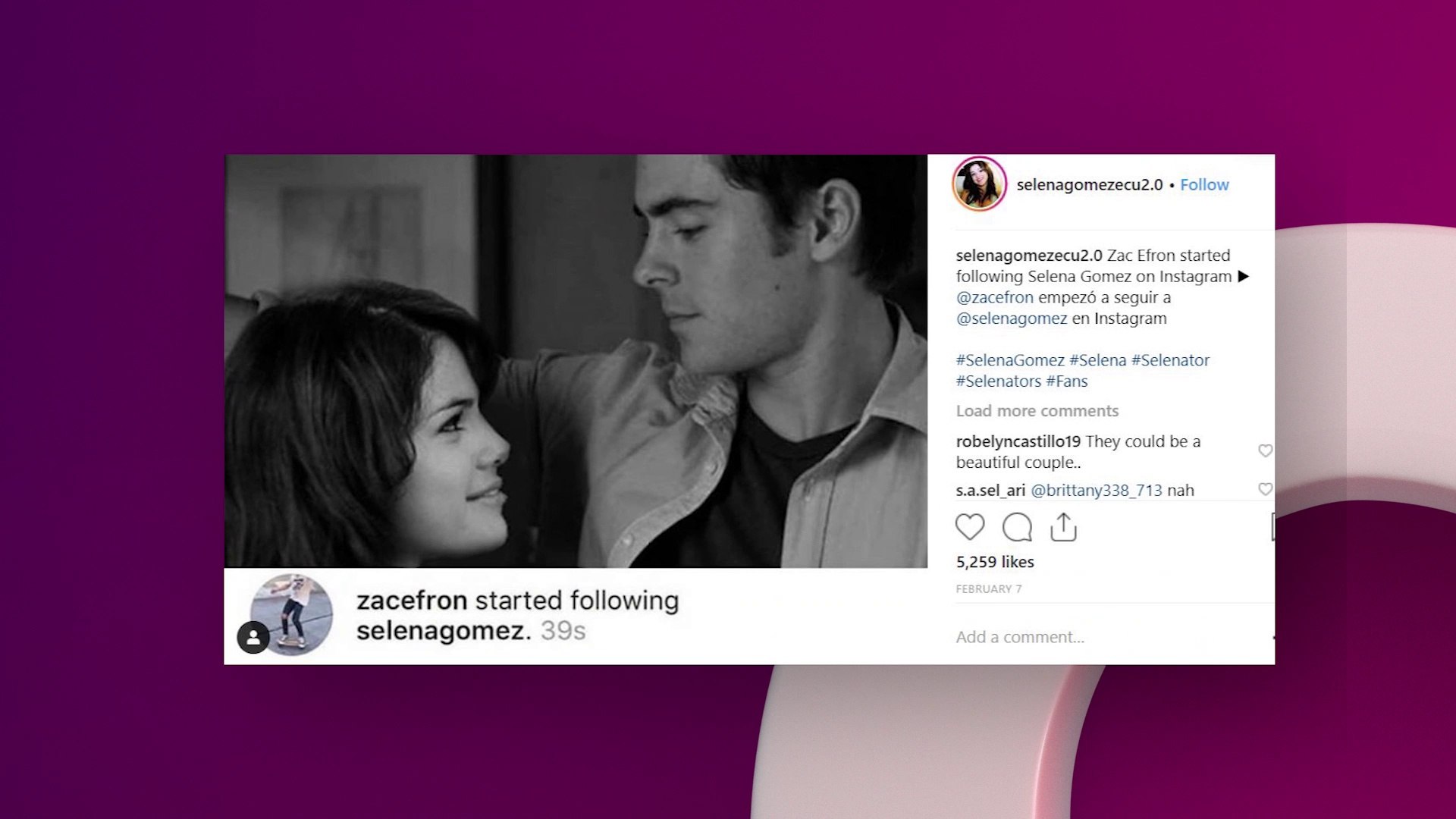Open the #SelenaGomez hashtag
Viewport: 1456px width, 819px height.
click(x=1010, y=360)
